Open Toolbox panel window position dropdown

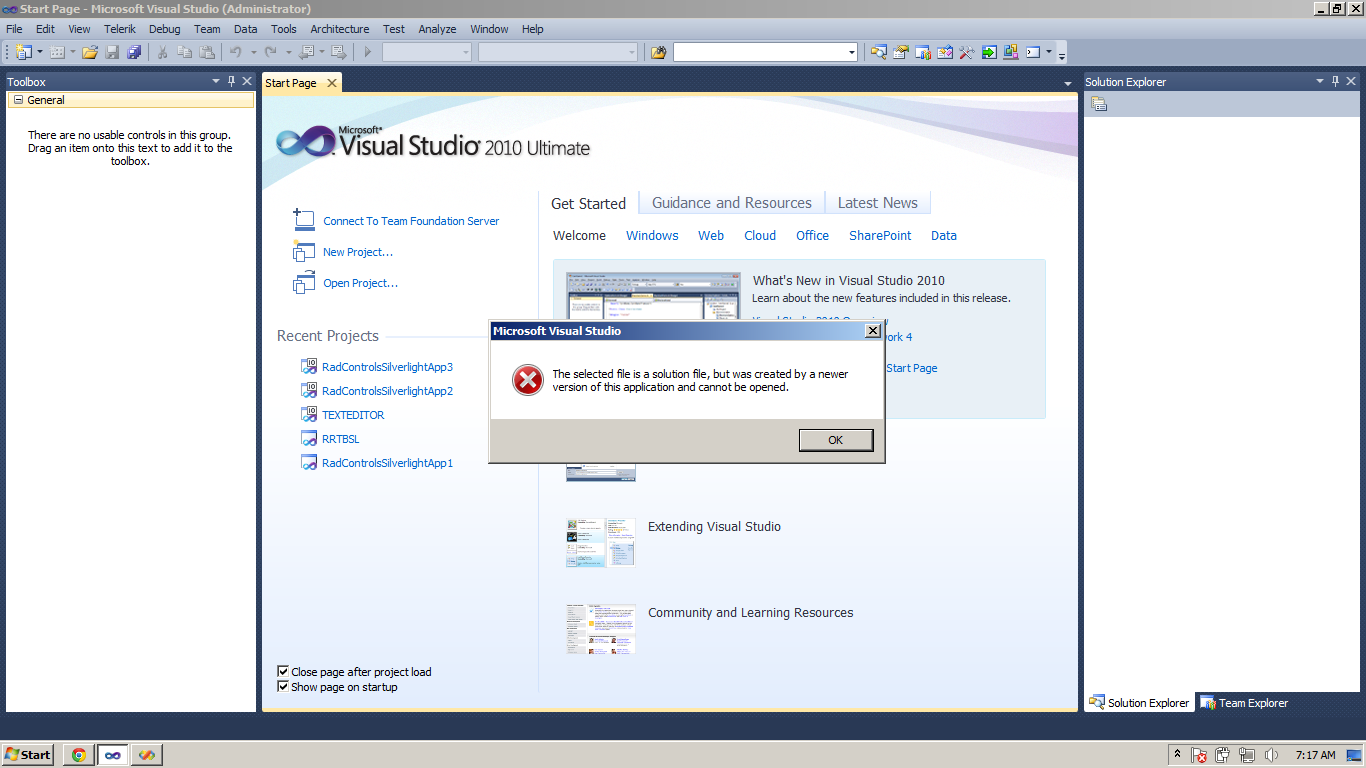pyautogui.click(x=216, y=81)
